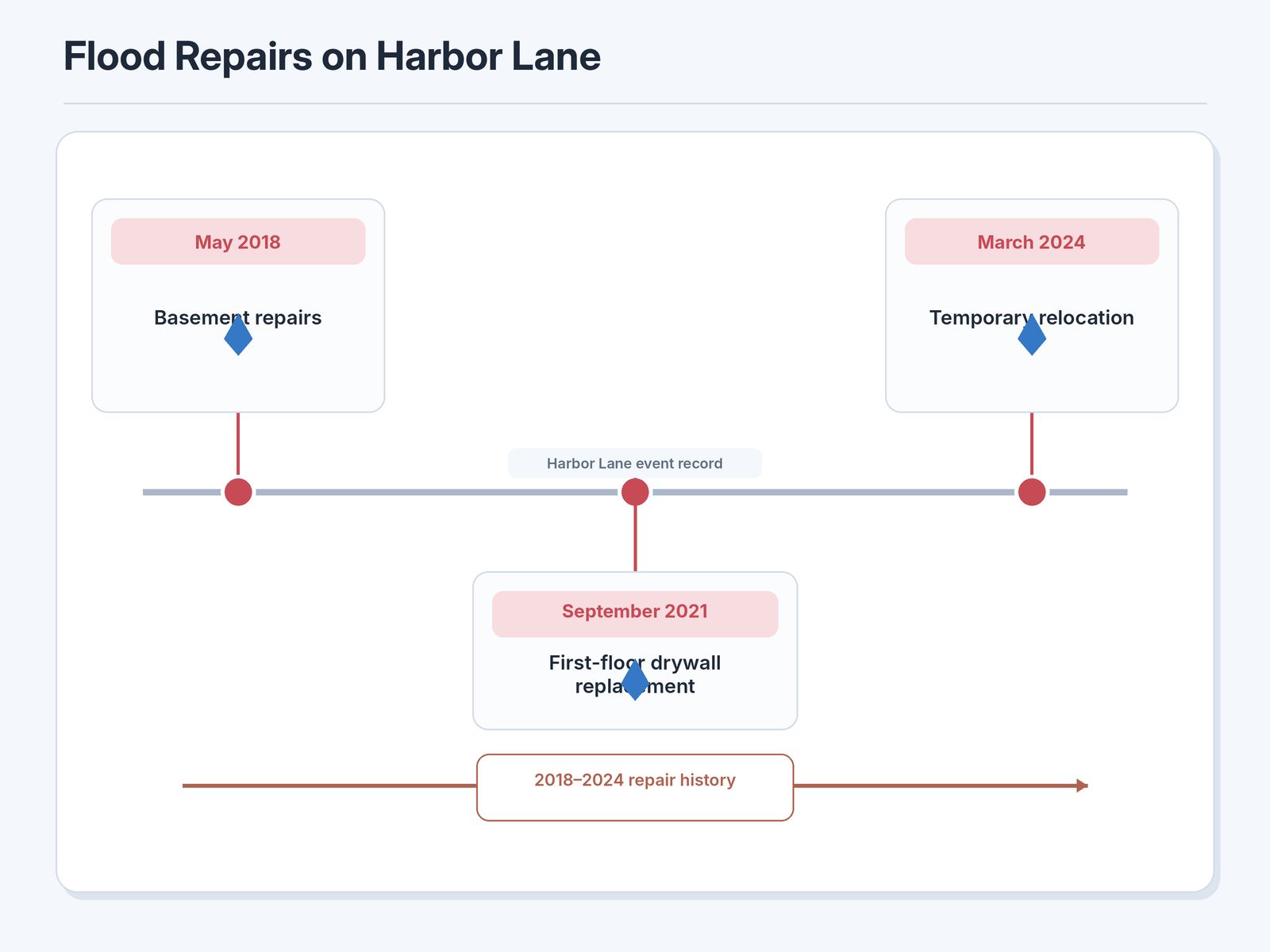Click the blue diamond in the March 2024 card
The image size is (1270, 952).
1032,335
